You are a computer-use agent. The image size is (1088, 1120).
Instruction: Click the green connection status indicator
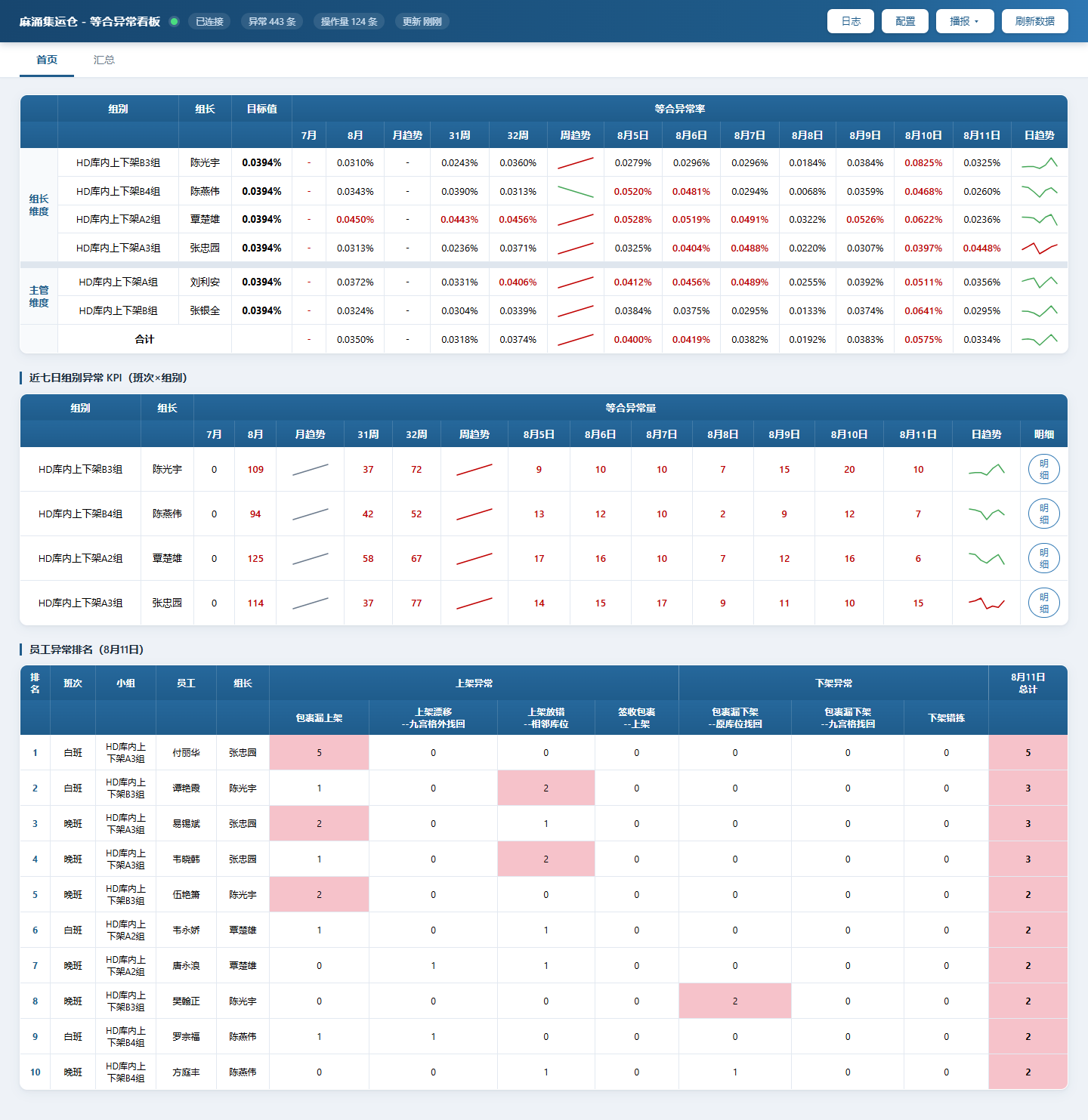pyautogui.click(x=174, y=21)
